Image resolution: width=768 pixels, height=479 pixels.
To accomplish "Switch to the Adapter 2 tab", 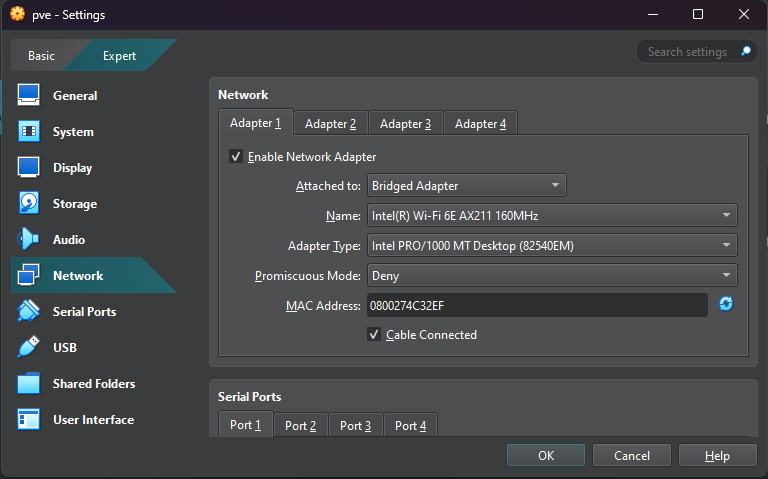I will [330, 124].
